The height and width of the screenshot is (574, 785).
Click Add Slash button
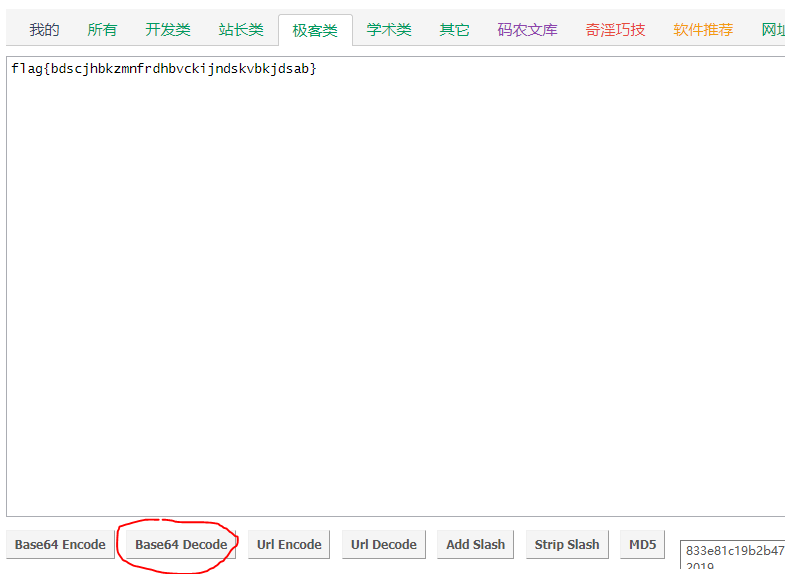tap(476, 544)
